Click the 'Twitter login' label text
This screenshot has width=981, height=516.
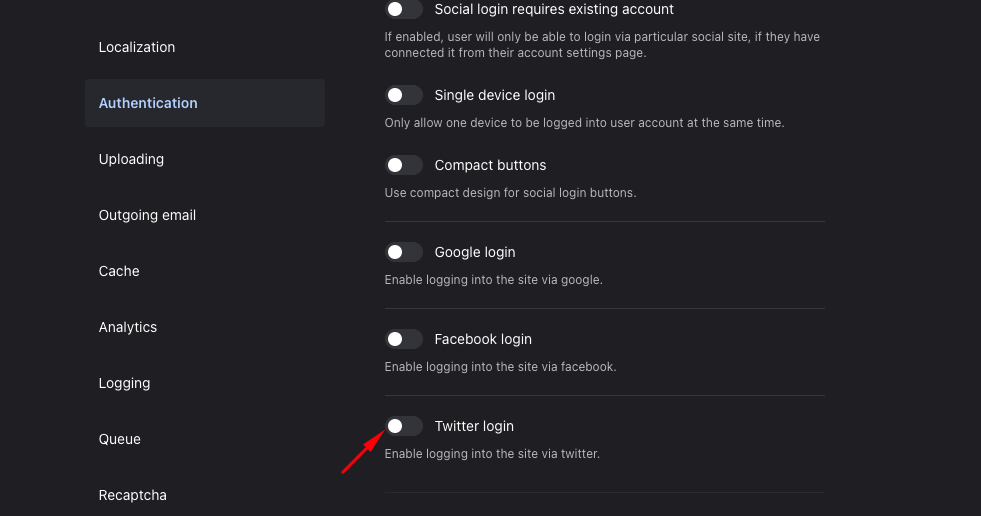point(474,426)
